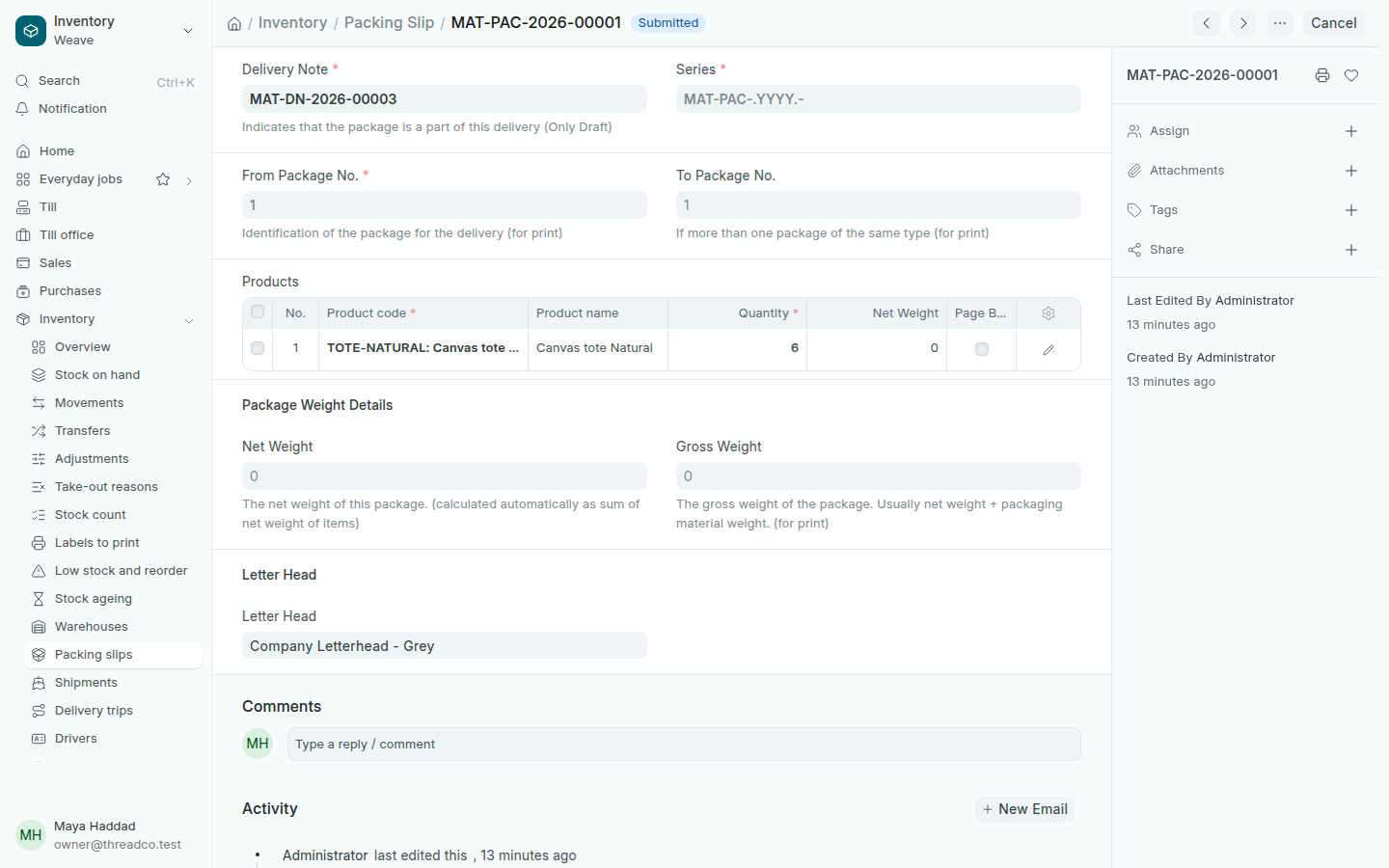Add a tag with the Tags plus
The image size is (1389, 868).
(1351, 210)
